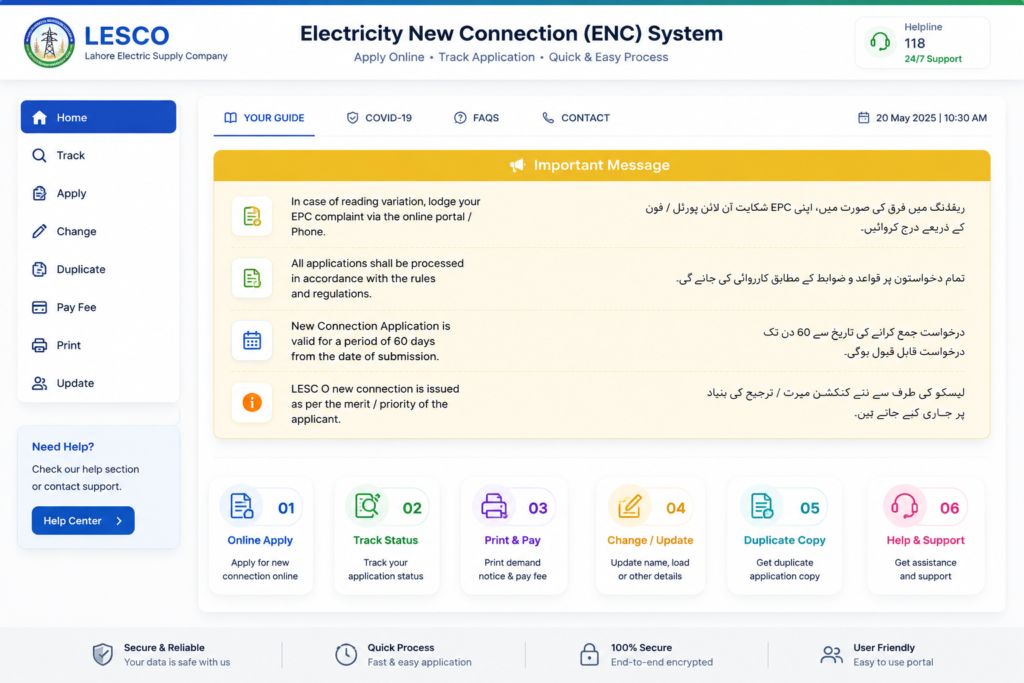
Task: Click the Help & Support headset icon
Action: pos(904,506)
